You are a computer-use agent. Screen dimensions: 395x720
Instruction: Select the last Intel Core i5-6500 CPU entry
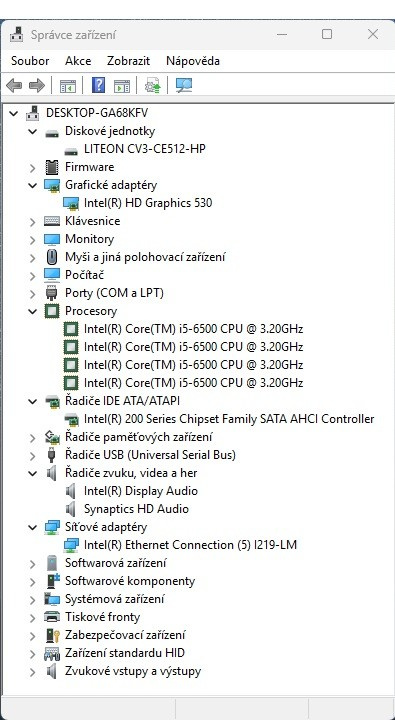193,382
